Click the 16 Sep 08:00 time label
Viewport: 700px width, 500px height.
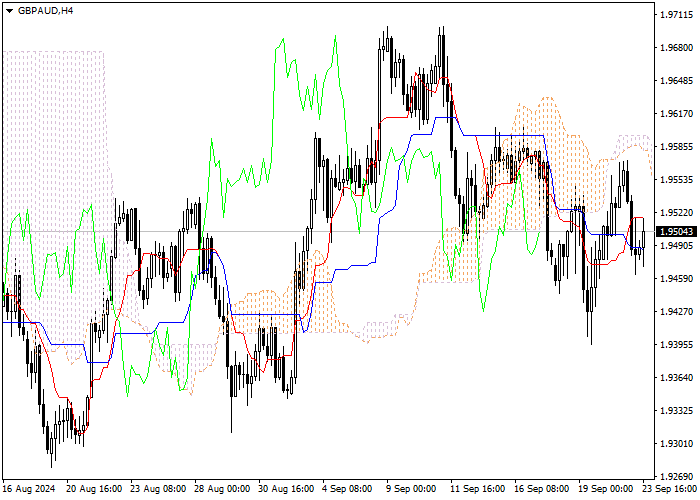point(542,489)
